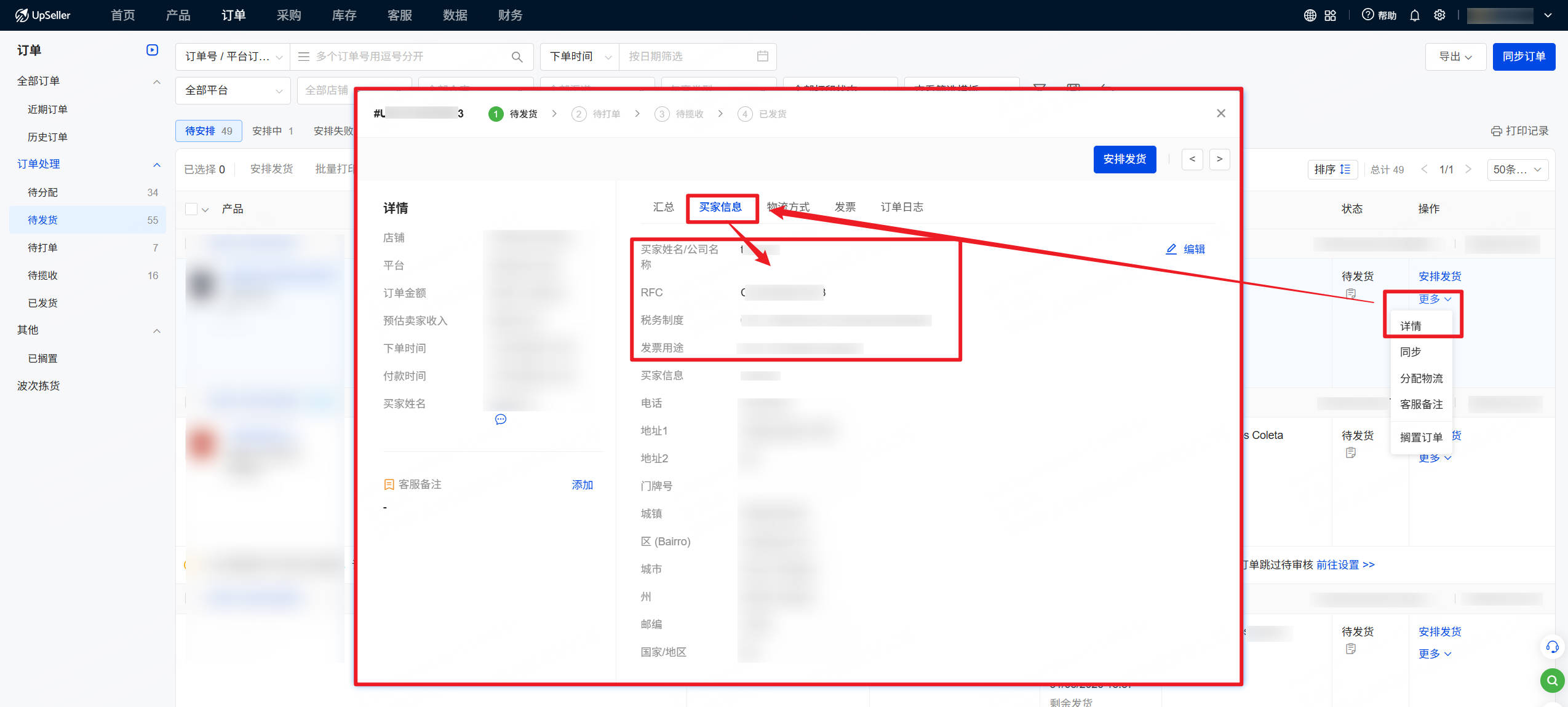Click 添加 next to 客服备注
1568x707 pixels.
582,485
